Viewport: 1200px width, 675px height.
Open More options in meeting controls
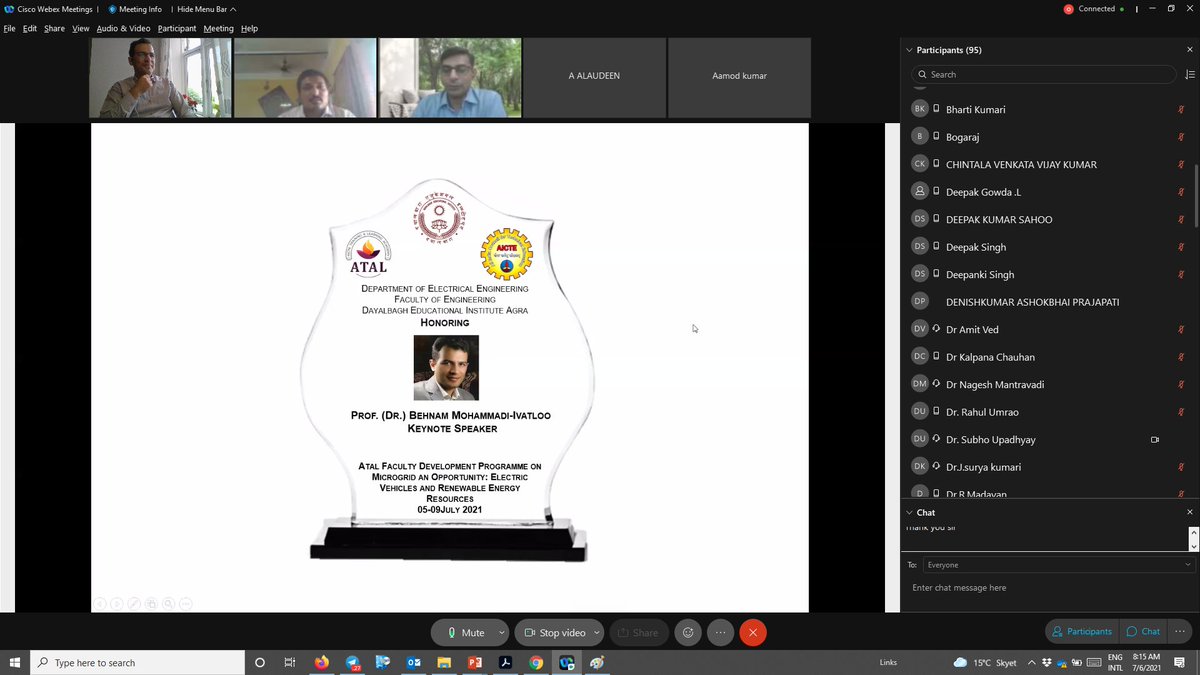pos(720,632)
